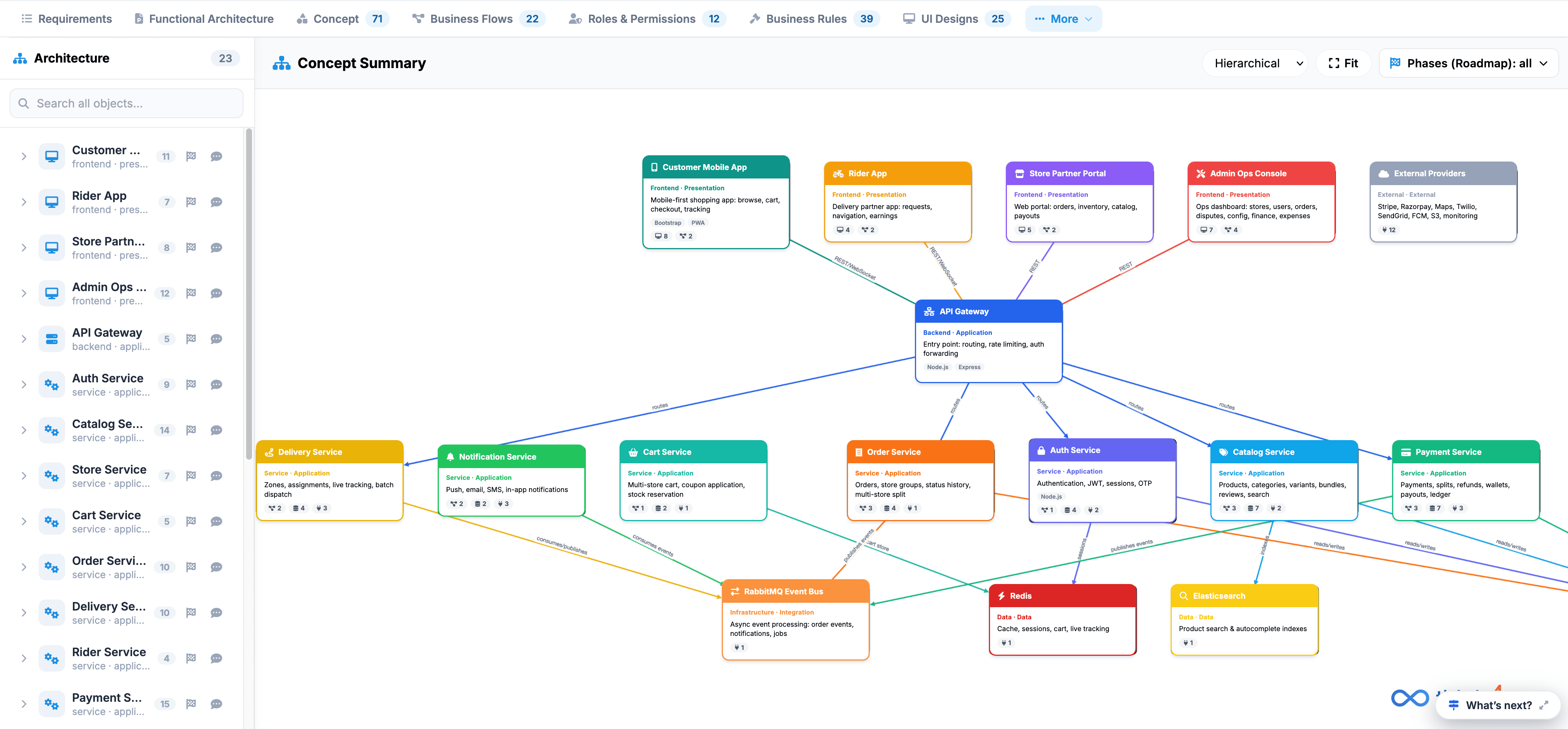Image resolution: width=1568 pixels, height=729 pixels.
Task: Select the Admin Ops Console node header
Action: [x=1261, y=174]
